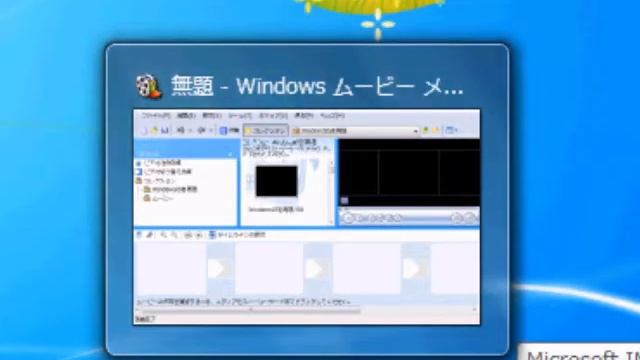The image size is (640, 360).
Task: Select the black video clip thumbnail
Action: (276, 181)
